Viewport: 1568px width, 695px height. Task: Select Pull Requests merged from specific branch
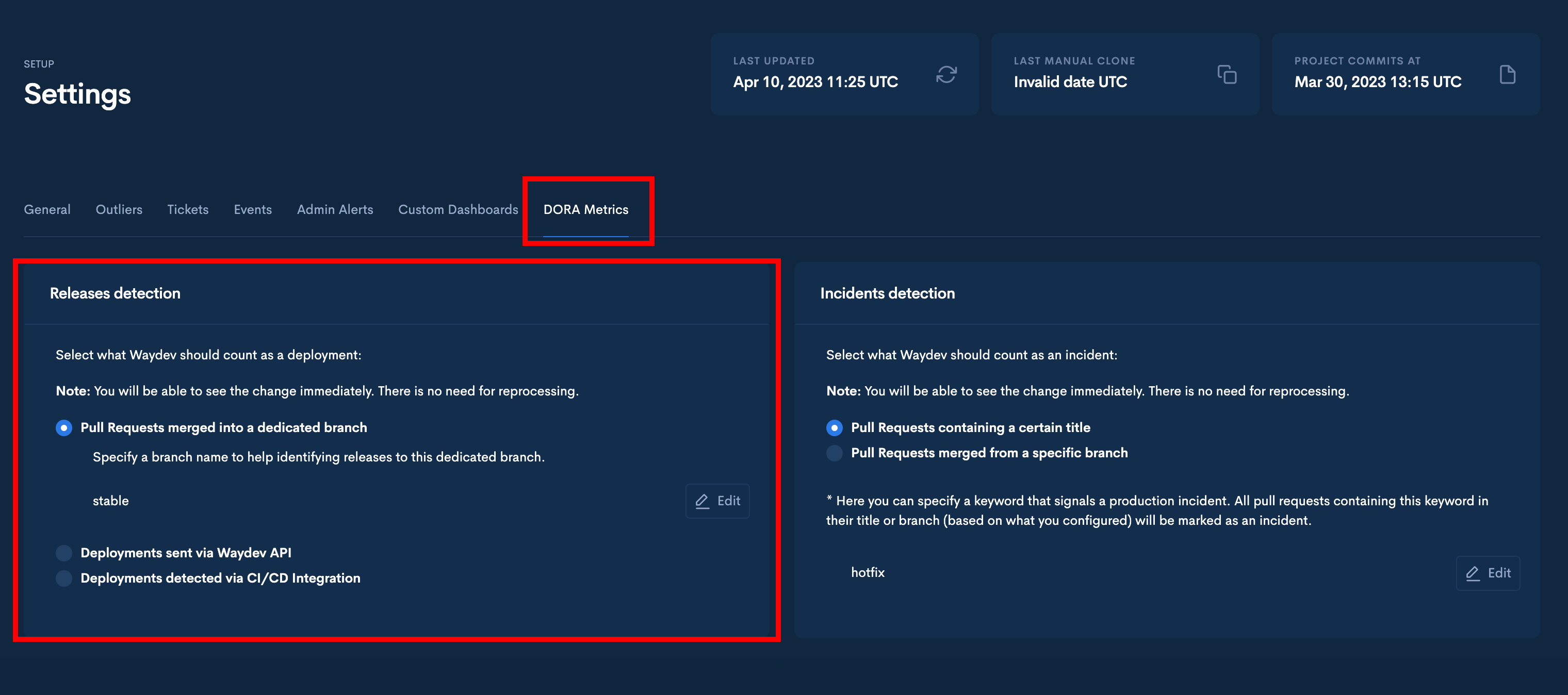tap(834, 453)
